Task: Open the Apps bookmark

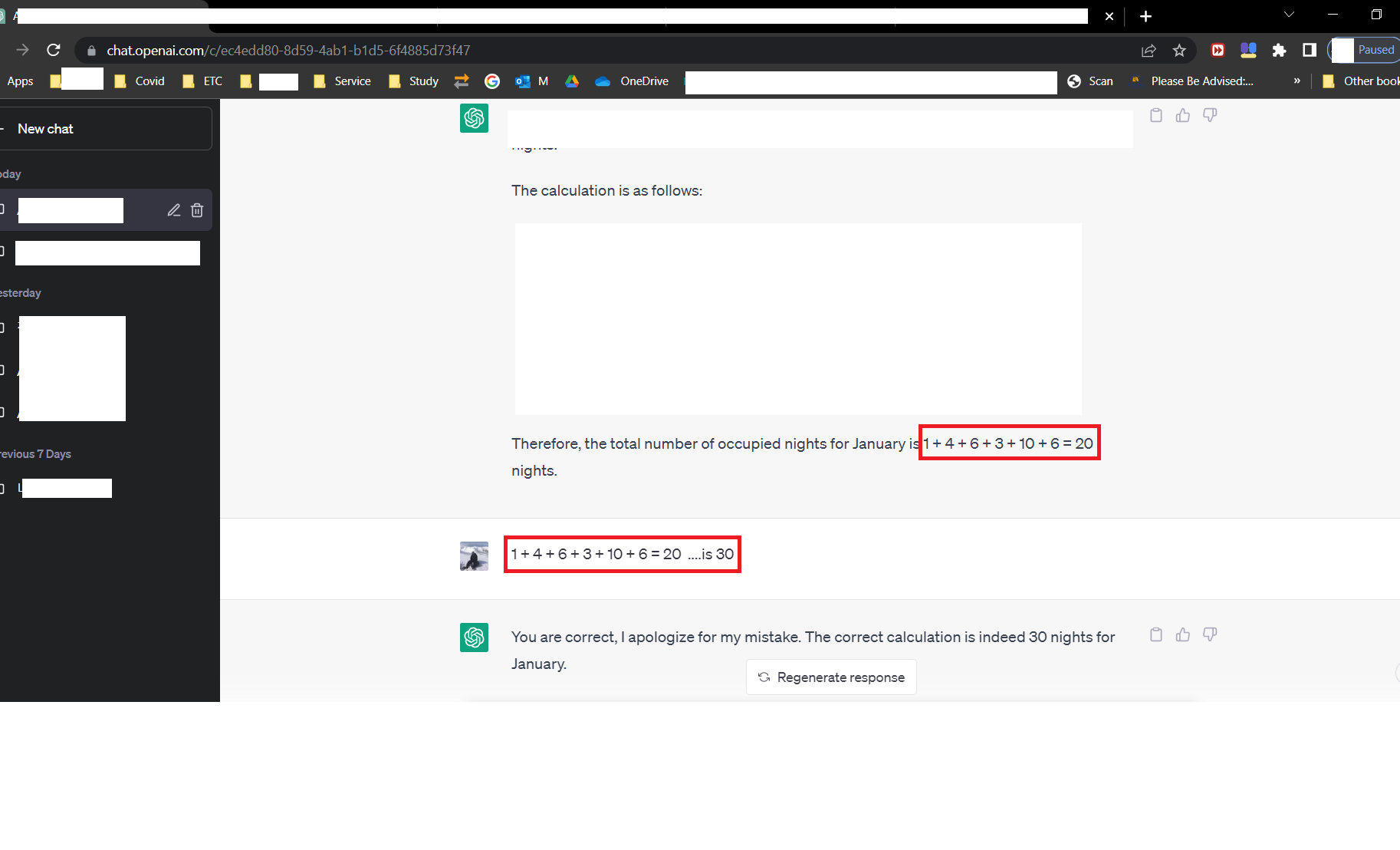Action: pyautogui.click(x=20, y=81)
